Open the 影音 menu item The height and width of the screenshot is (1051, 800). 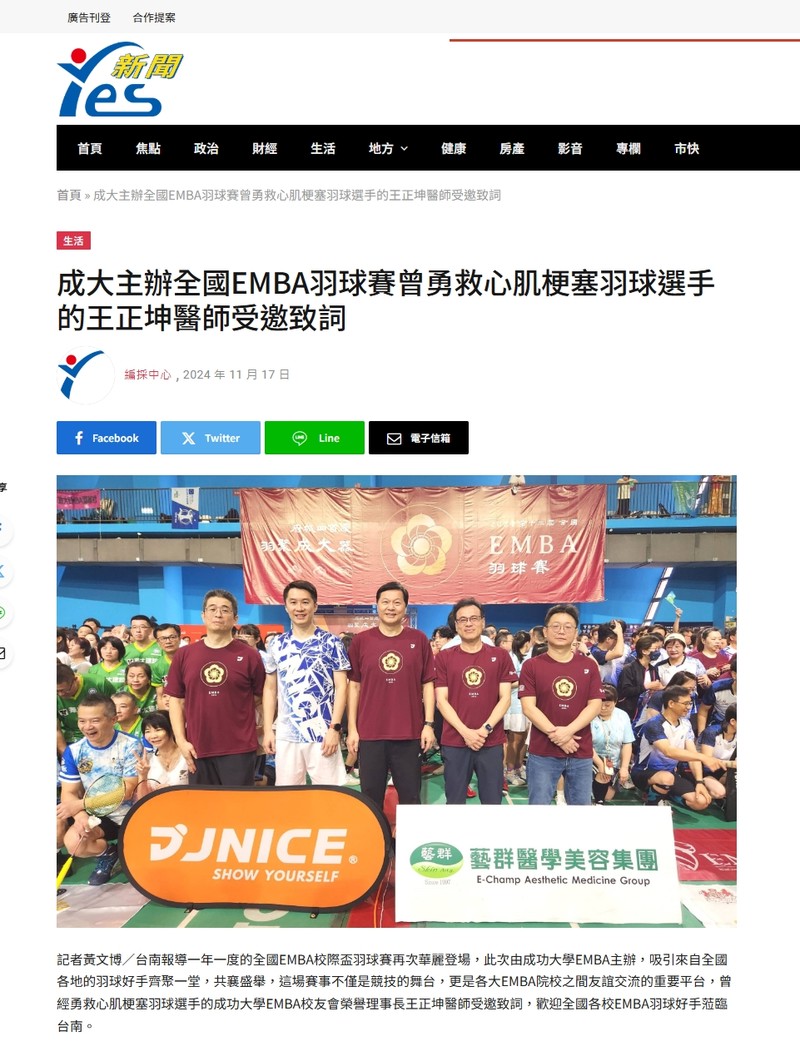pos(570,148)
